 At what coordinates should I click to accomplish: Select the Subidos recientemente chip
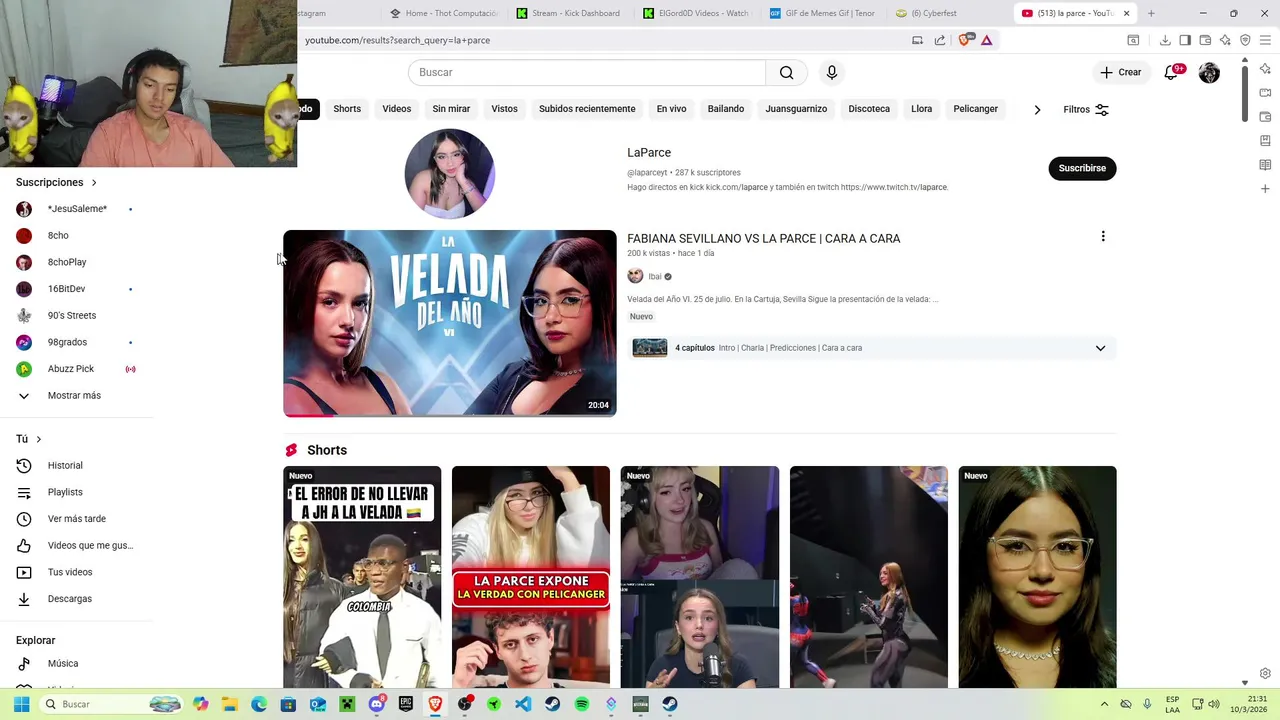[587, 109]
